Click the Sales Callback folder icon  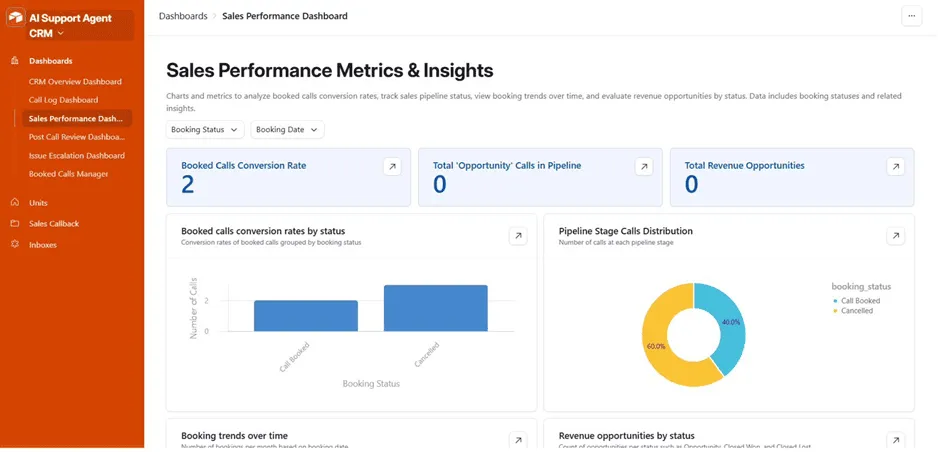[15, 224]
